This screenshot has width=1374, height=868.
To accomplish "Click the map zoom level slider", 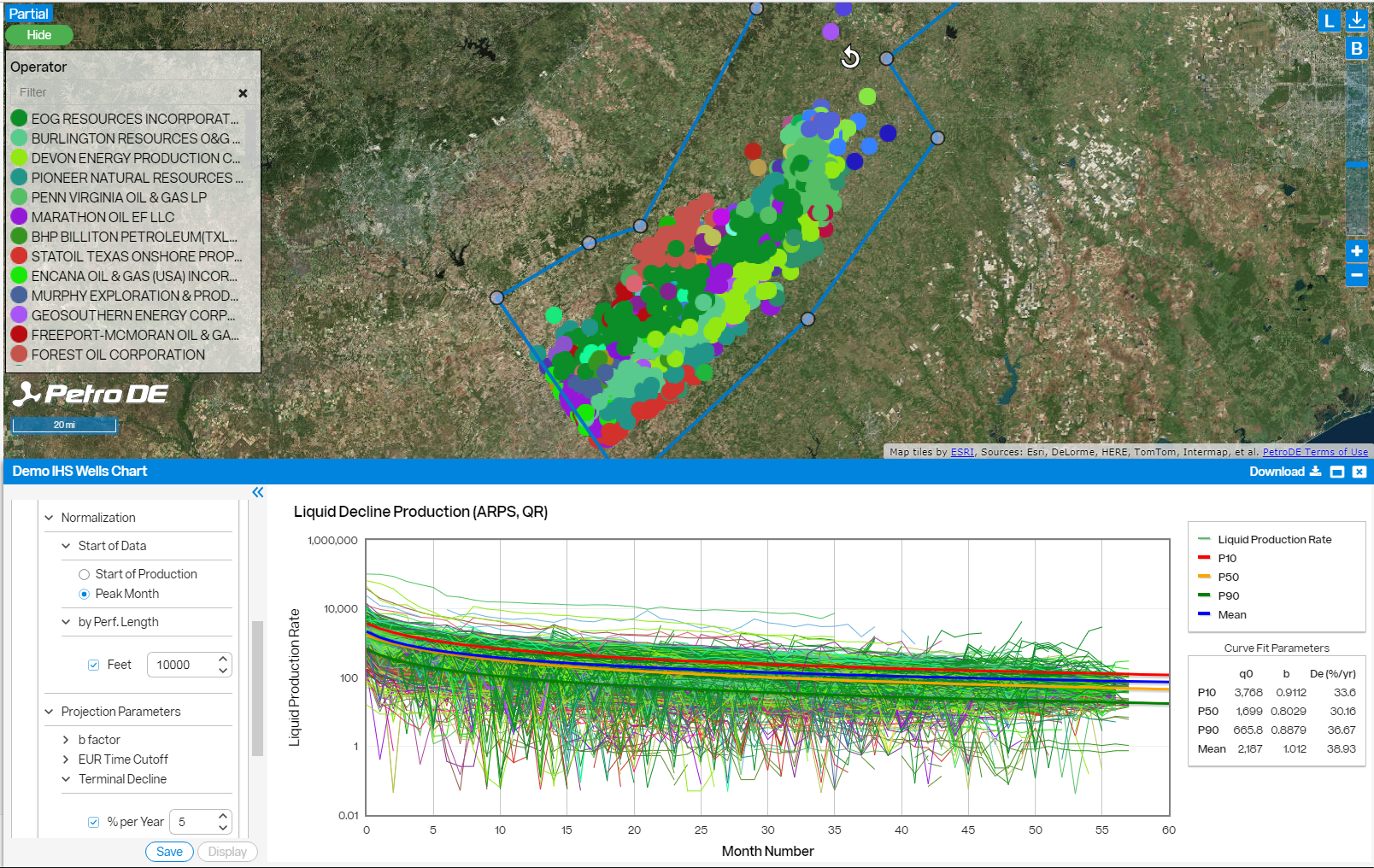I will click(x=1357, y=164).
